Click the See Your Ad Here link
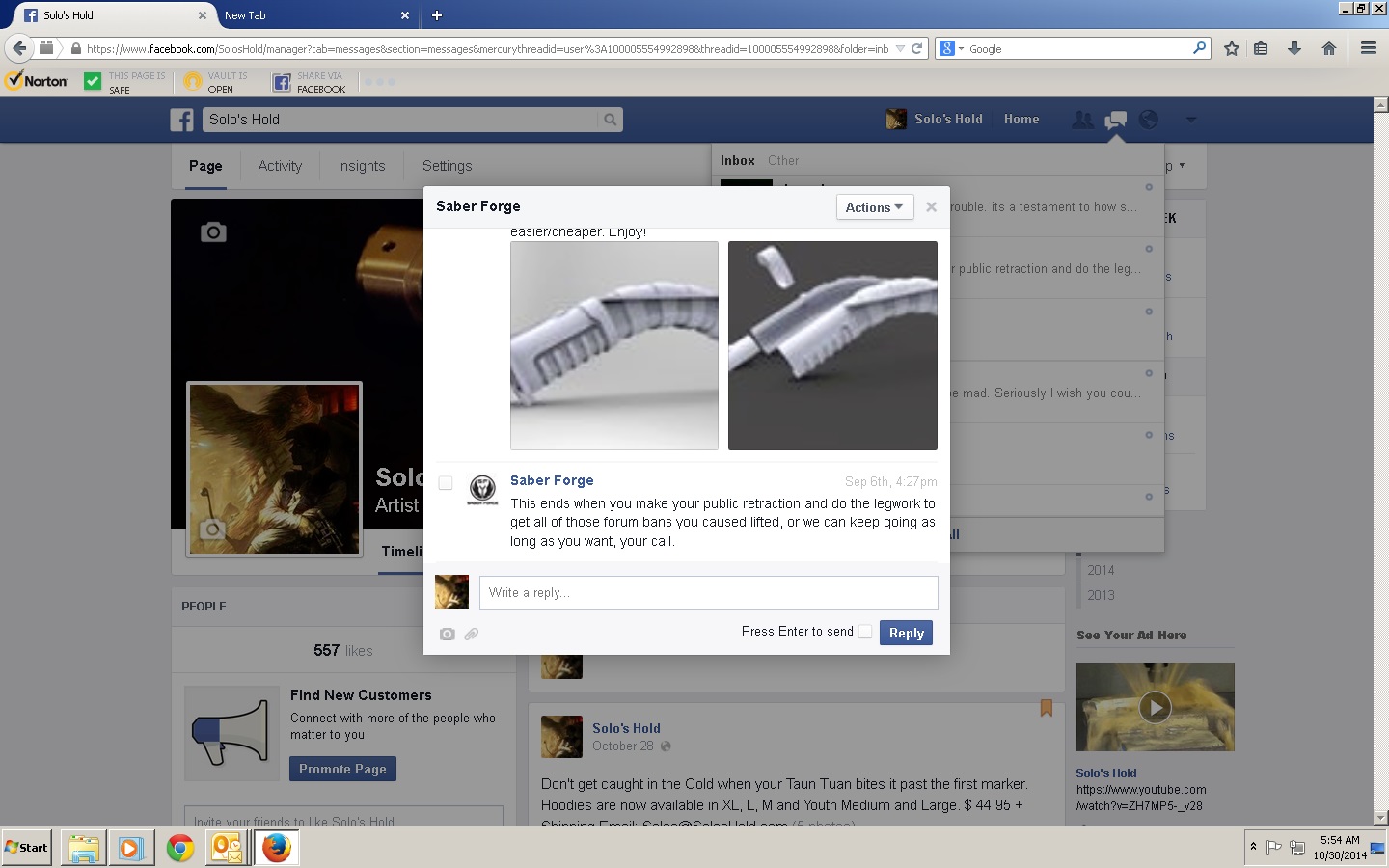This screenshot has width=1389, height=868. 1131,635
